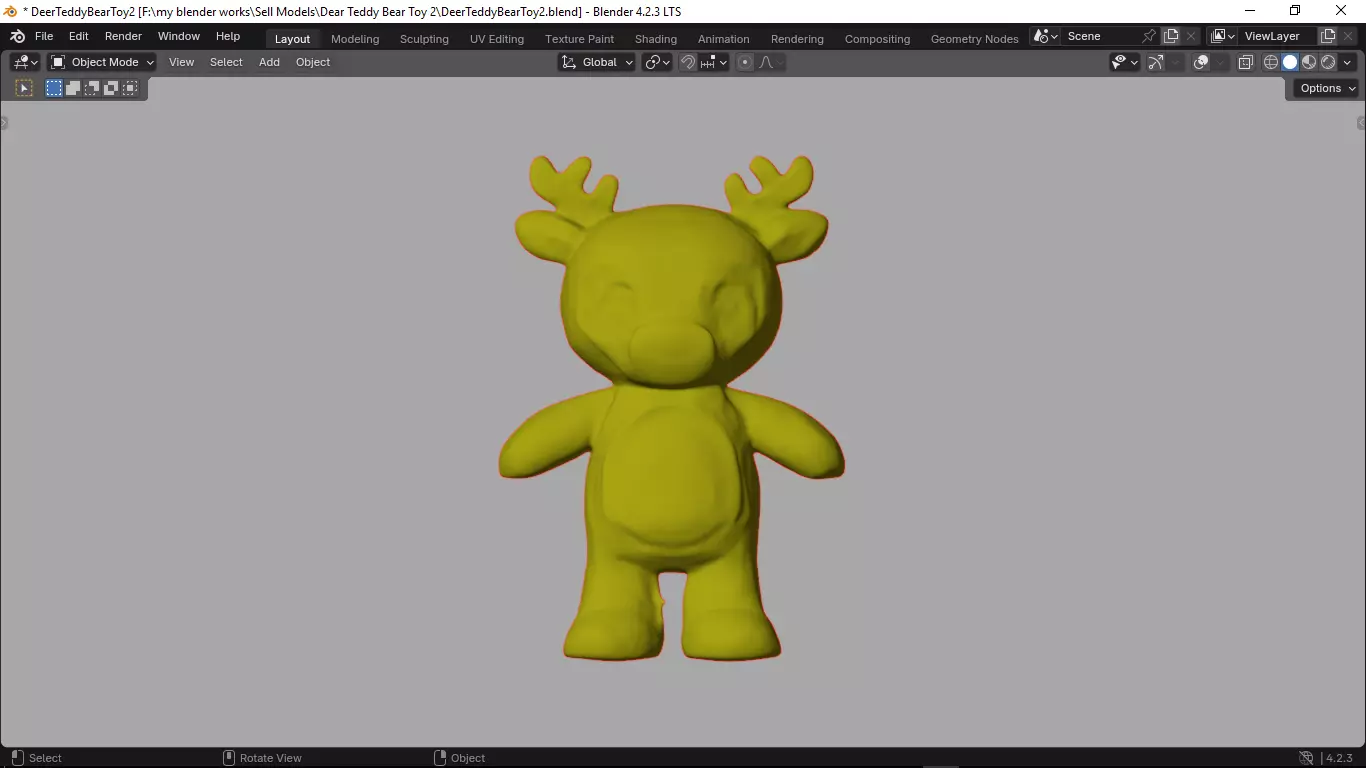Open the gizmo options dropdown arrow
1366x768 pixels.
click(1176, 62)
